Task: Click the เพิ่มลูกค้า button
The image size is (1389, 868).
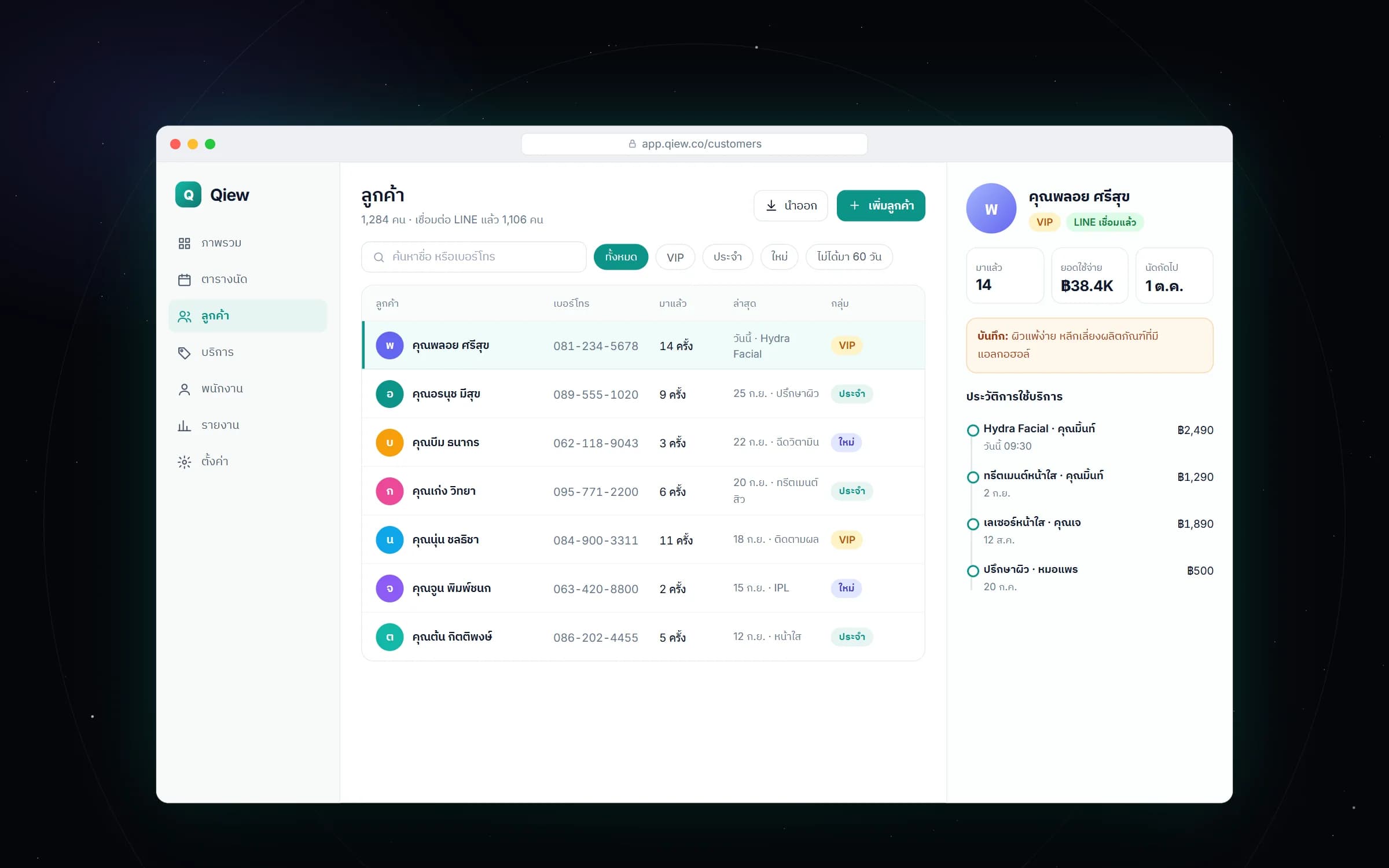Action: (x=881, y=205)
